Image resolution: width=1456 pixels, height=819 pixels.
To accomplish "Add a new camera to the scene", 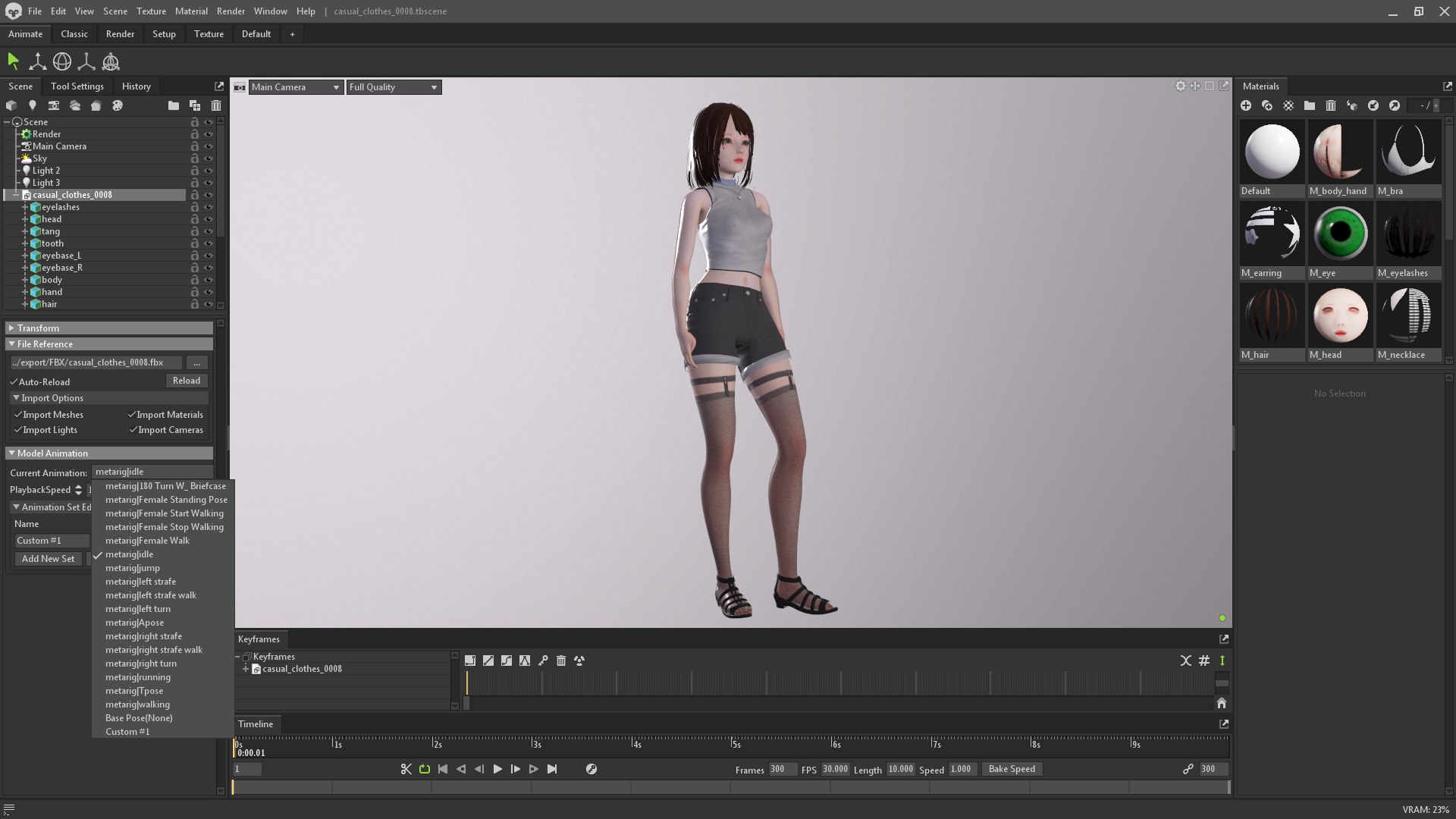I will point(54,105).
